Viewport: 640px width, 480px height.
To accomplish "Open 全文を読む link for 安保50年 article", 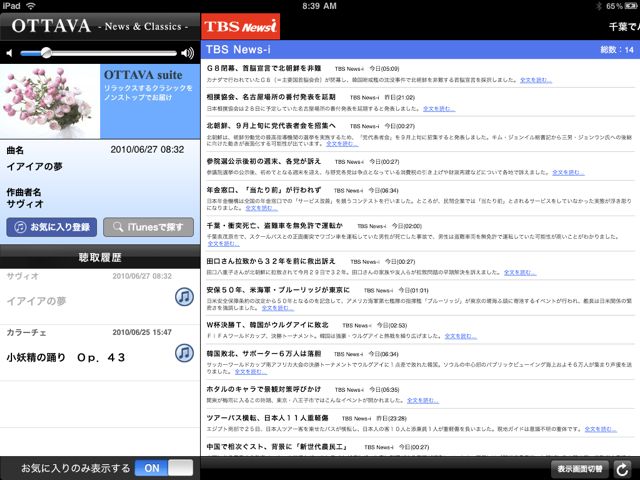I will tap(278, 308).
